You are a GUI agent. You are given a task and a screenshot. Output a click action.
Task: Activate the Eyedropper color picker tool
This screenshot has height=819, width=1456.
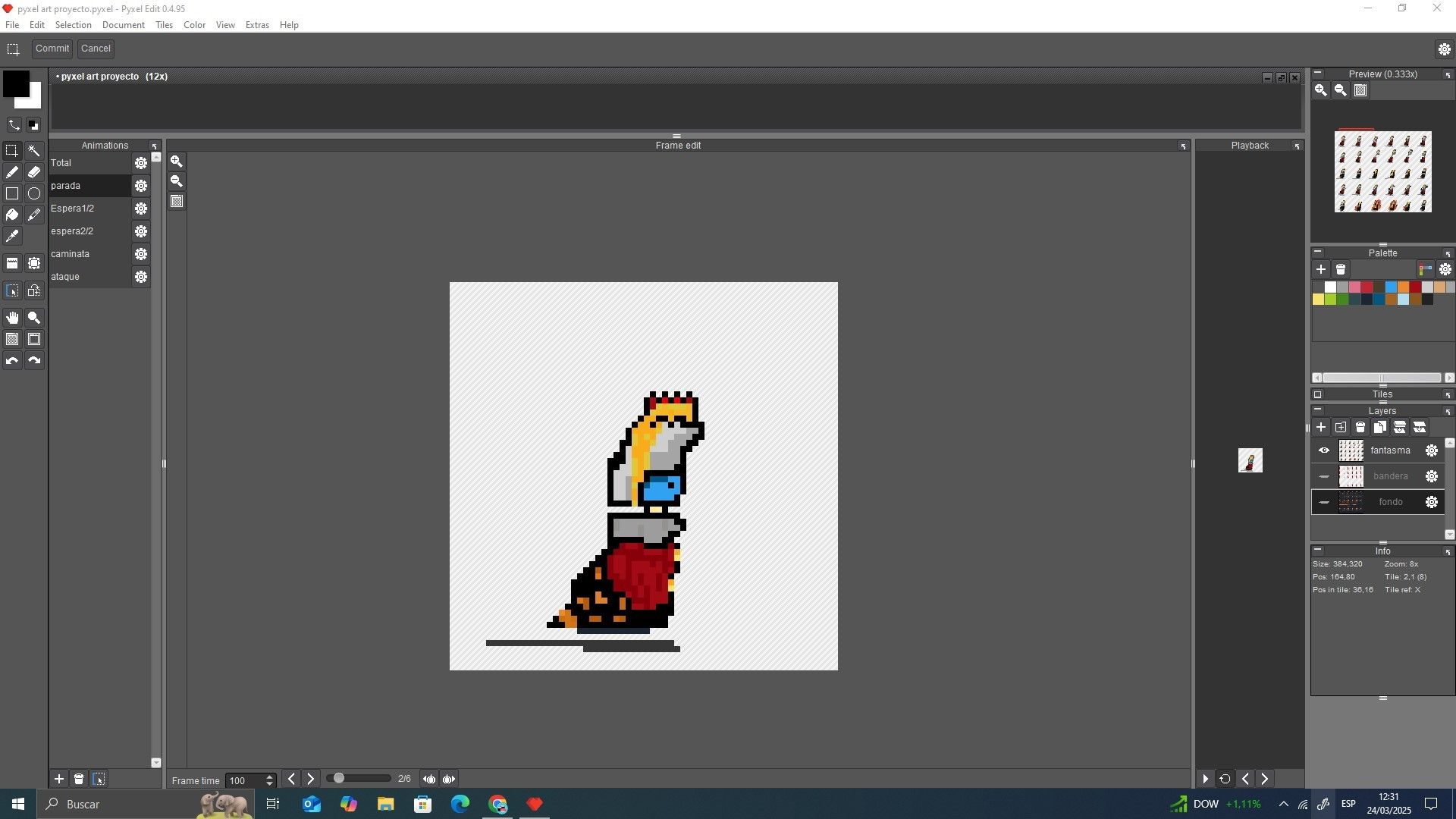[12, 237]
